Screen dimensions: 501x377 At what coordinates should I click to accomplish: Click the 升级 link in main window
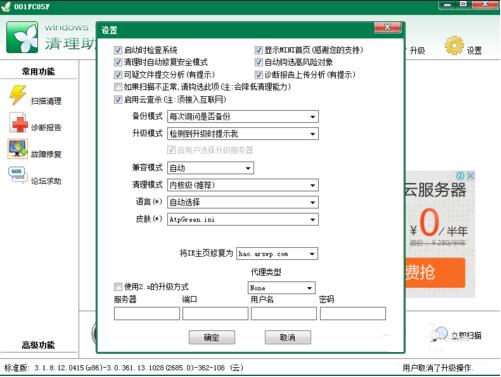tap(417, 50)
